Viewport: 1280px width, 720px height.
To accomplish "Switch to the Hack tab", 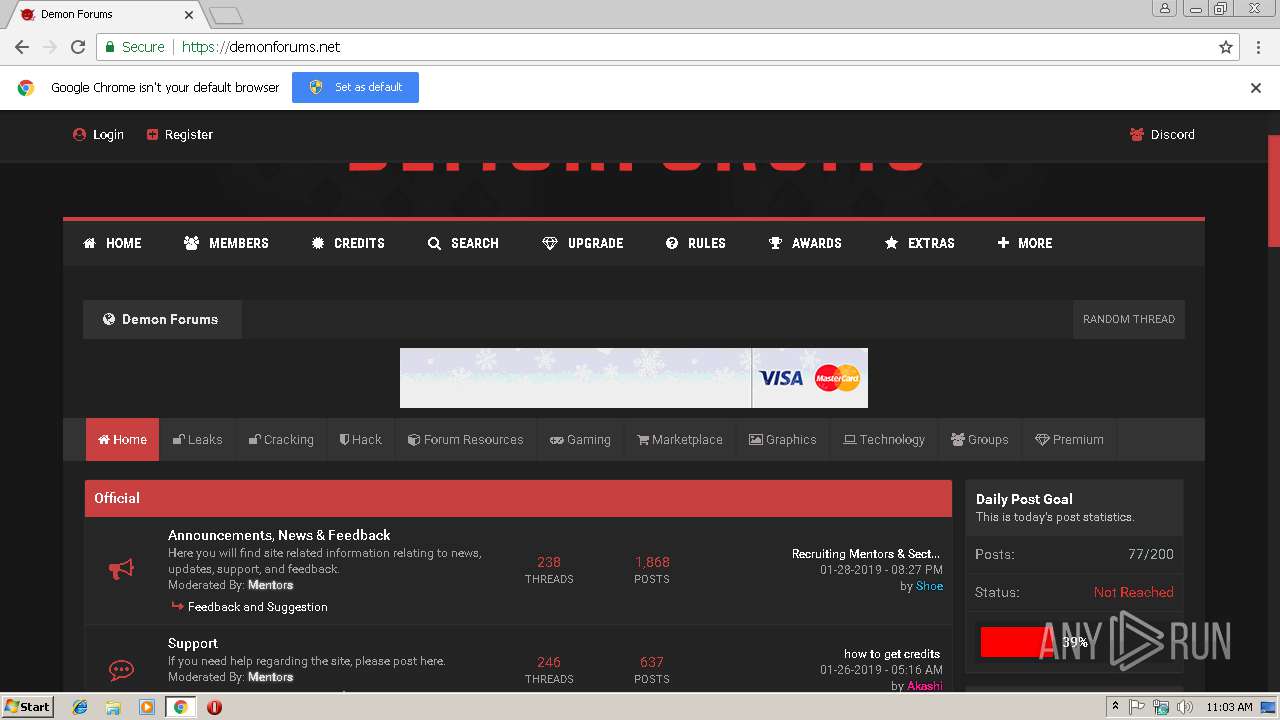I will (360, 439).
